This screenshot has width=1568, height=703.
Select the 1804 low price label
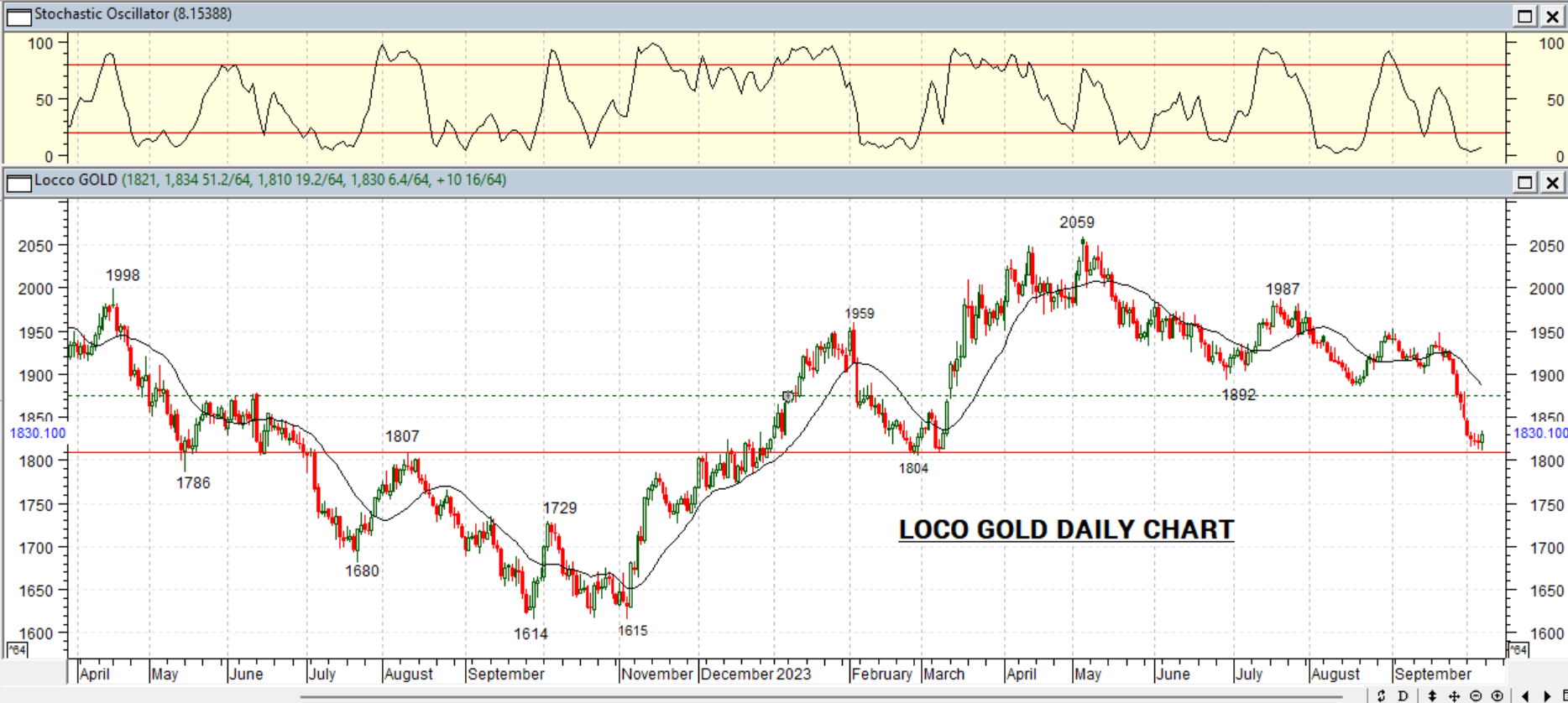click(913, 468)
